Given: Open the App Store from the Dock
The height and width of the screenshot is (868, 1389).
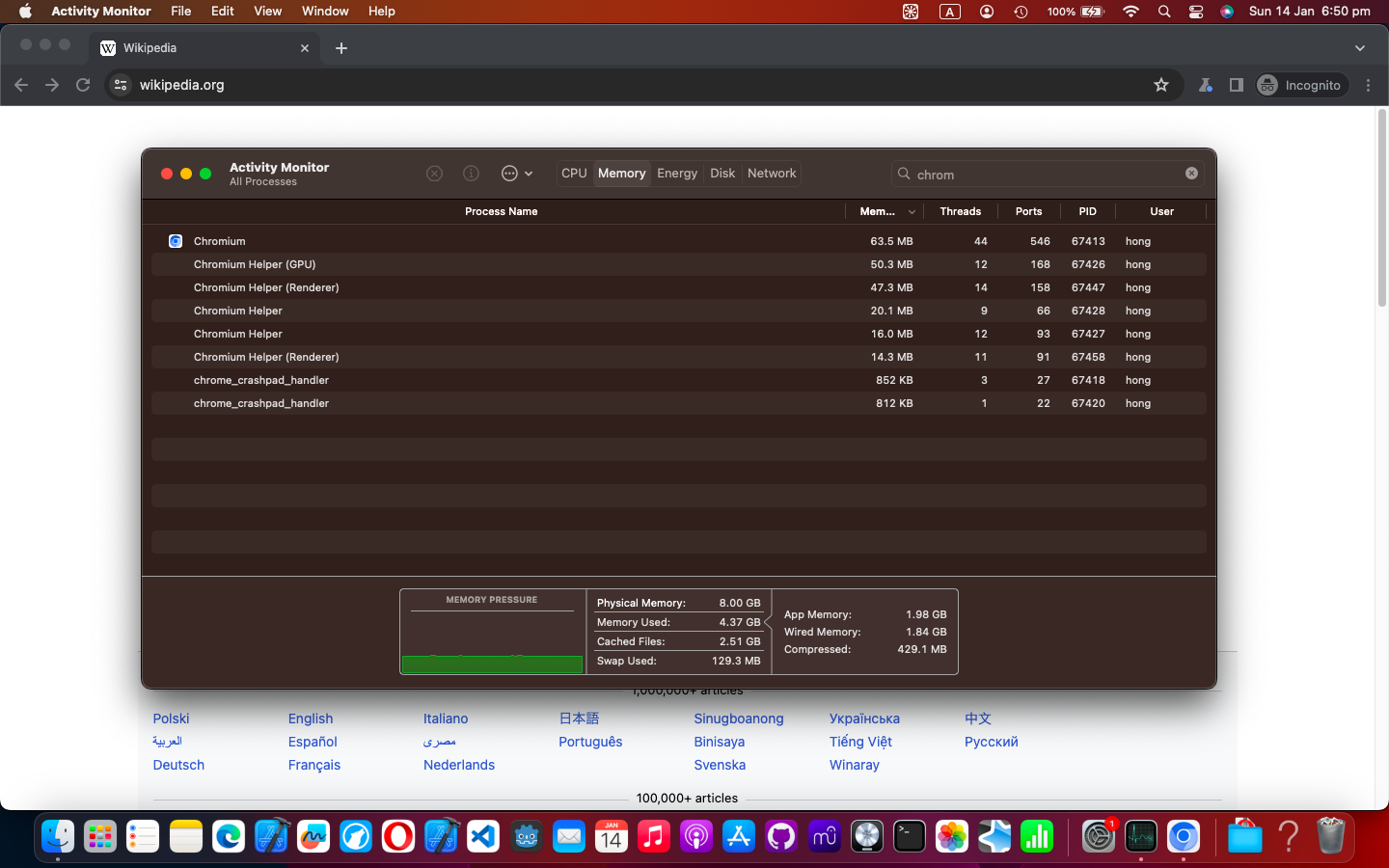Looking at the screenshot, I should (x=739, y=836).
